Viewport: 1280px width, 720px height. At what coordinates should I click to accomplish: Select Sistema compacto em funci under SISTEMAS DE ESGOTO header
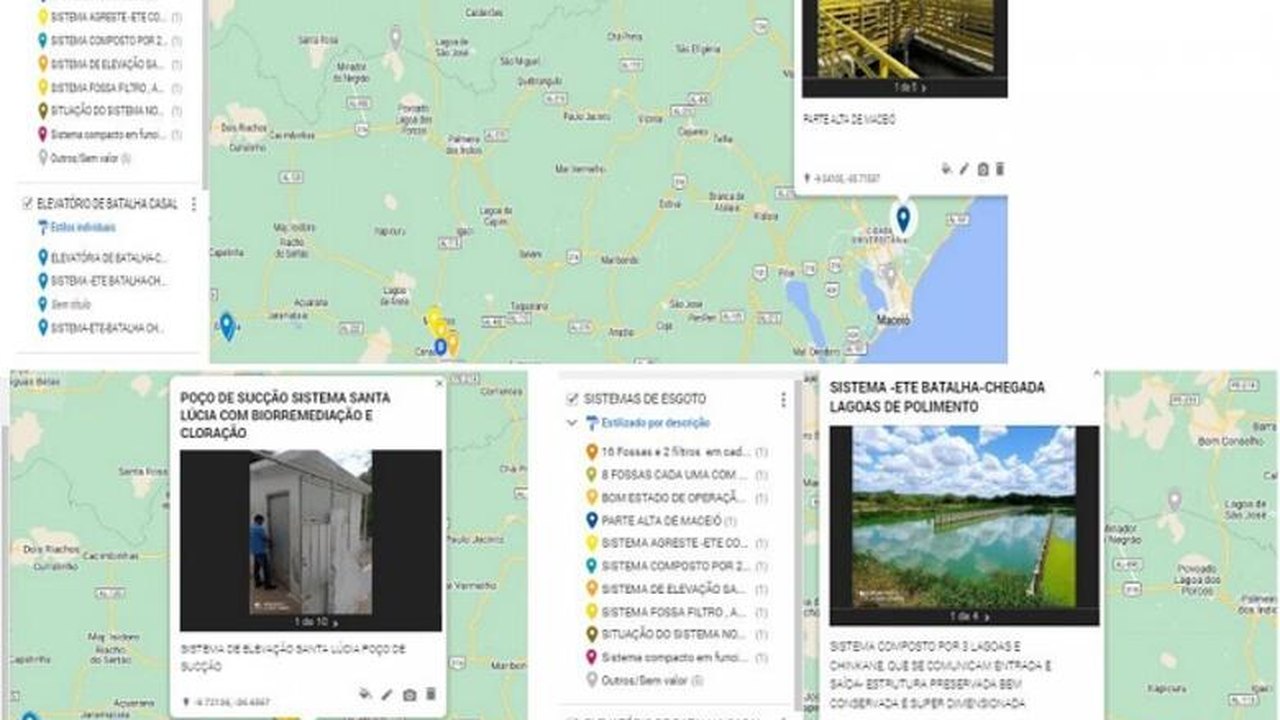point(675,657)
